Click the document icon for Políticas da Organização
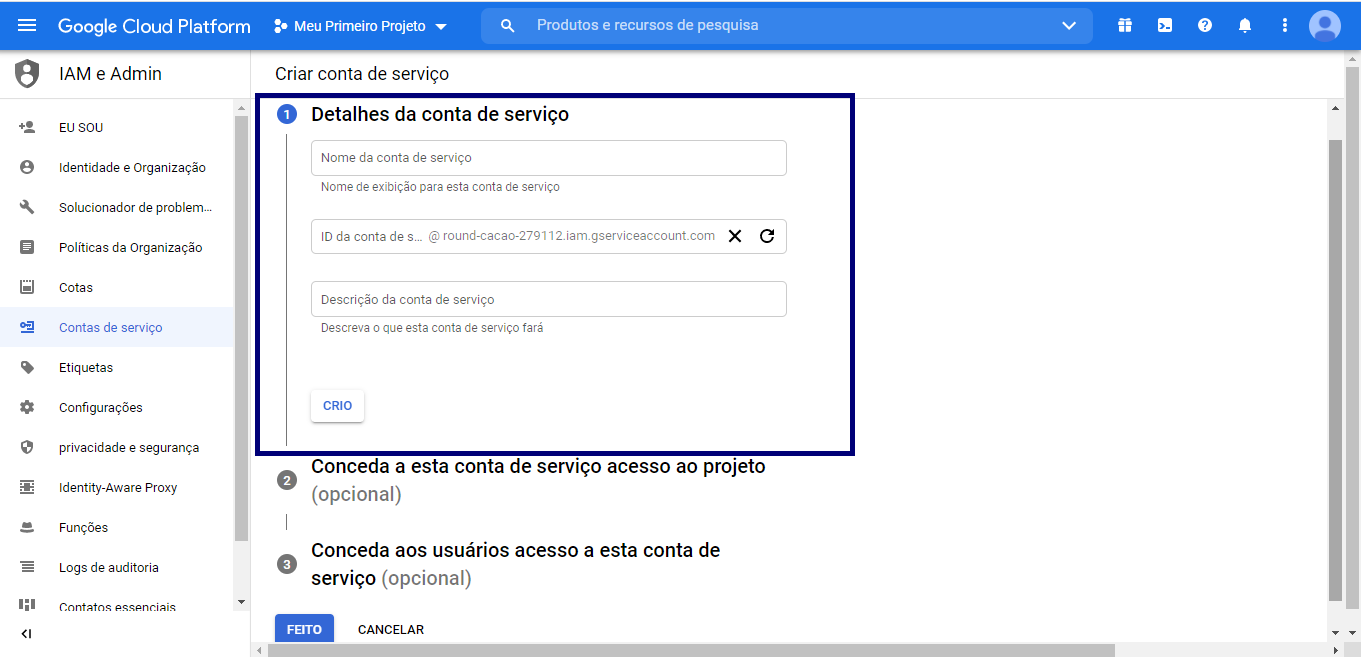The image size is (1363, 657). pyautogui.click(x=27, y=247)
